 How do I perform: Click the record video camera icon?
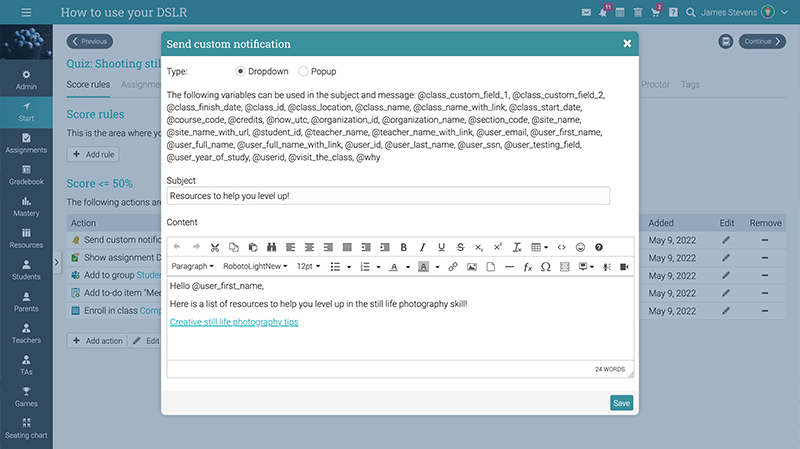[624, 267]
